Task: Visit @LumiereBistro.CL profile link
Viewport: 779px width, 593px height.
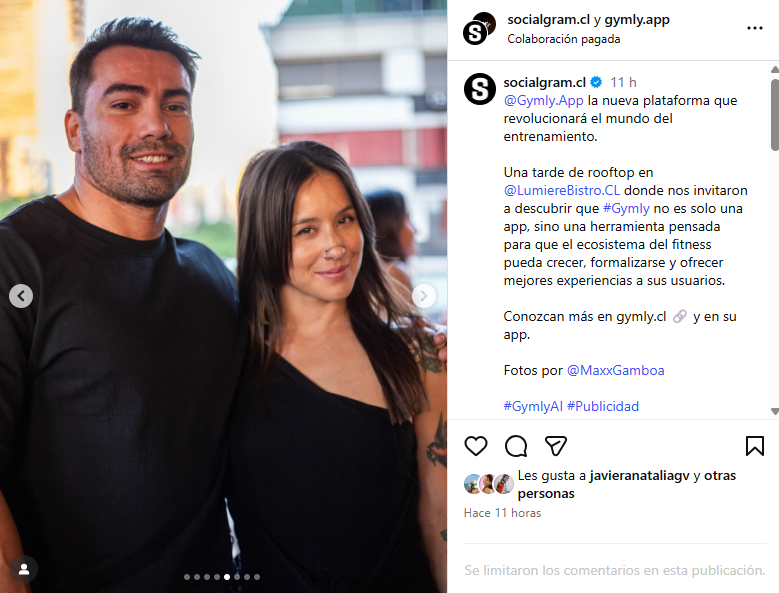Action: point(561,190)
